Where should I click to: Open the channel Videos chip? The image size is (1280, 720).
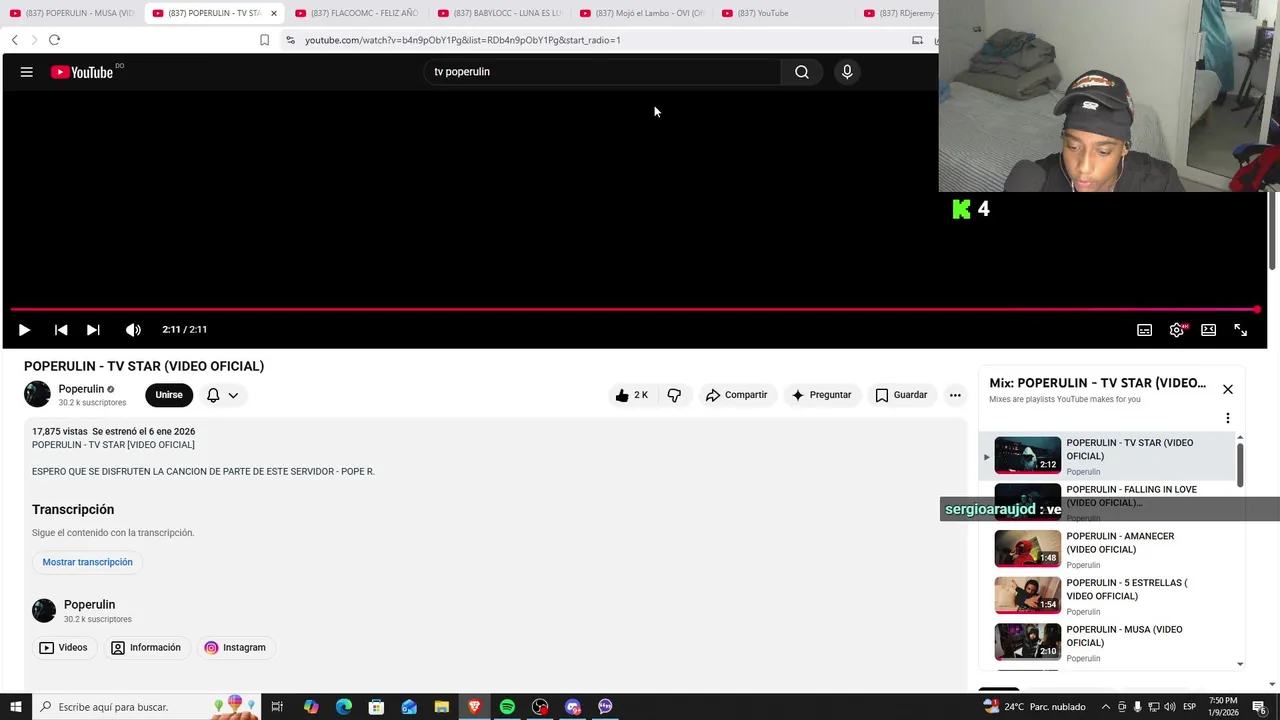coord(63,648)
